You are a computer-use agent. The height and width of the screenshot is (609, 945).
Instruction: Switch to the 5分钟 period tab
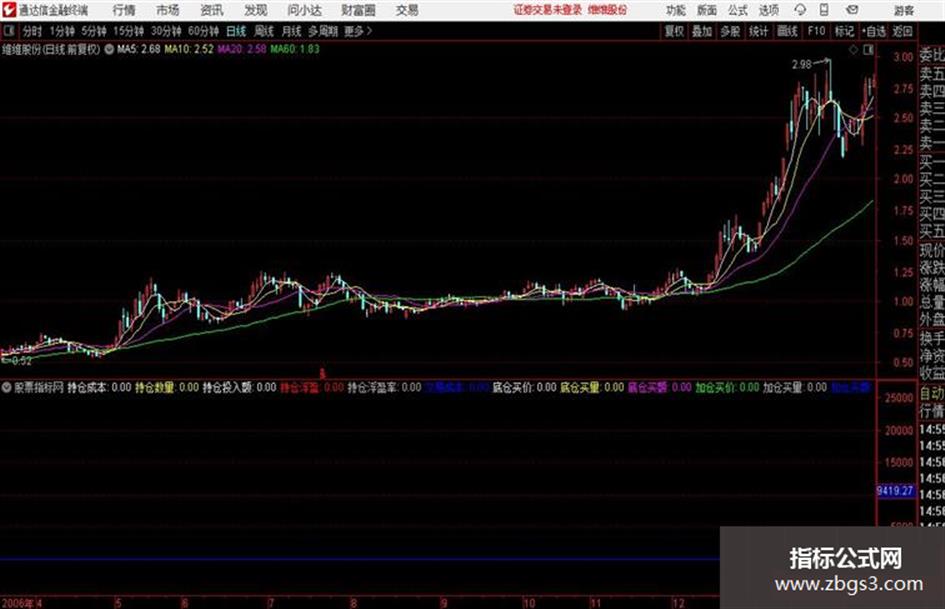click(94, 31)
